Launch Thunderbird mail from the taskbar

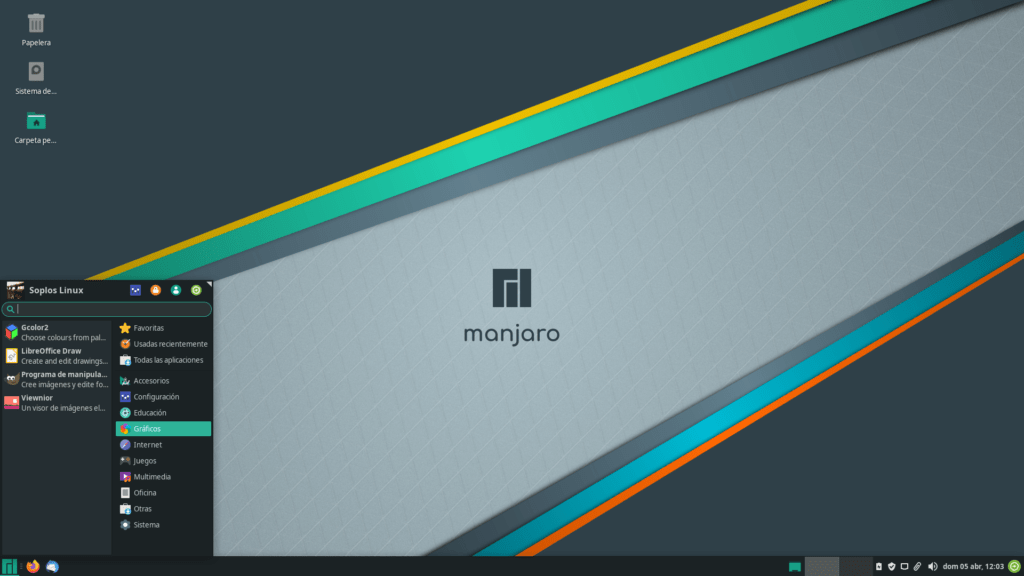52,566
